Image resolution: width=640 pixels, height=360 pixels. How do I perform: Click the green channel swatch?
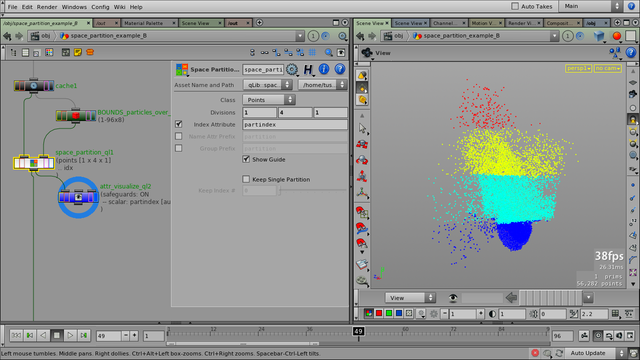click(389, 313)
